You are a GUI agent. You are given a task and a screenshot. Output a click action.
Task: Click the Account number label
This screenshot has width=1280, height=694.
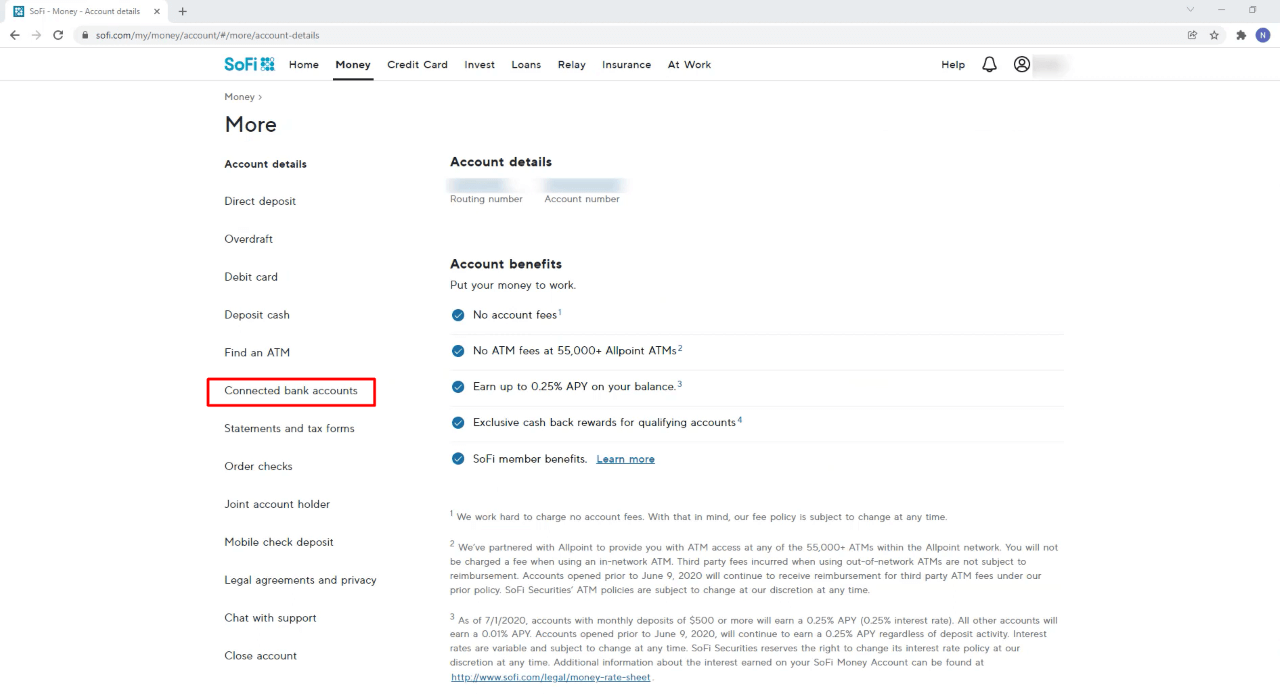point(582,199)
